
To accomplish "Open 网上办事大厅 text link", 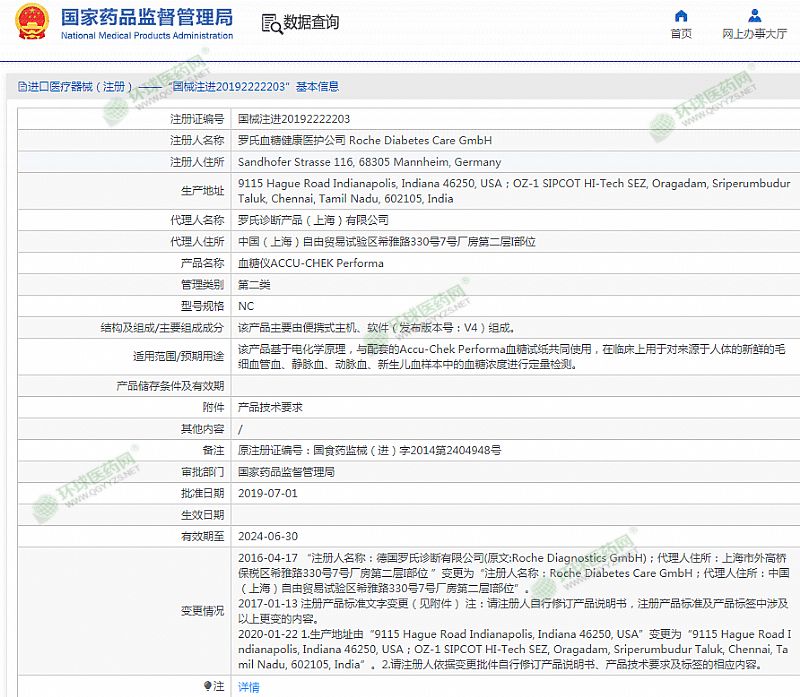I will click(754, 34).
